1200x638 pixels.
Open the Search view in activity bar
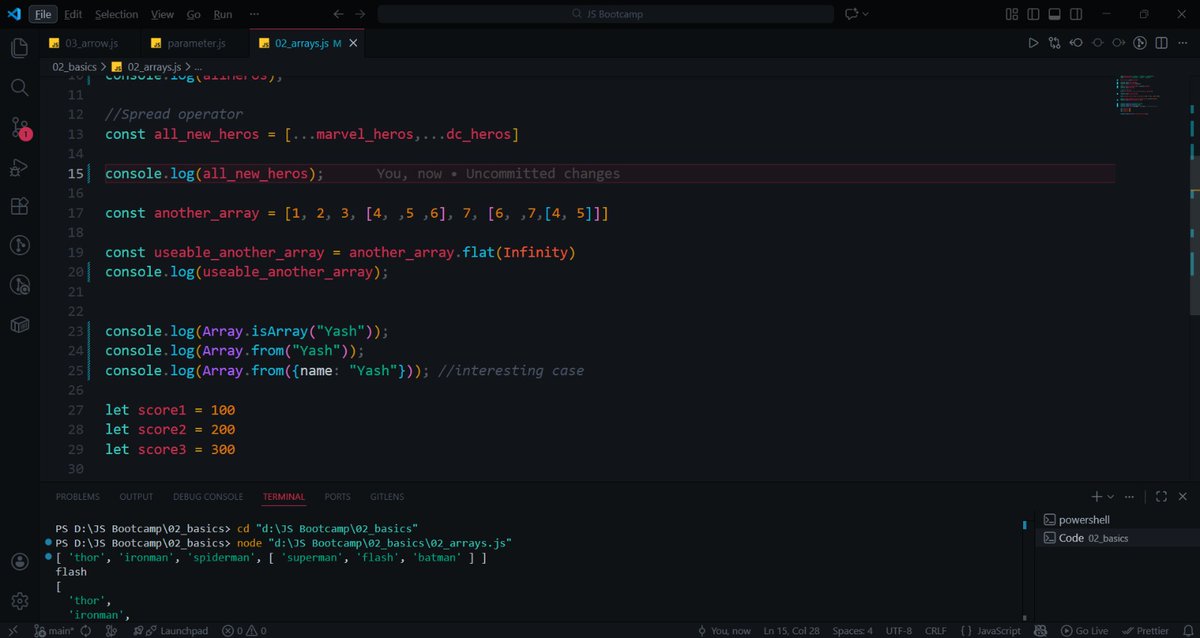pyautogui.click(x=19, y=88)
